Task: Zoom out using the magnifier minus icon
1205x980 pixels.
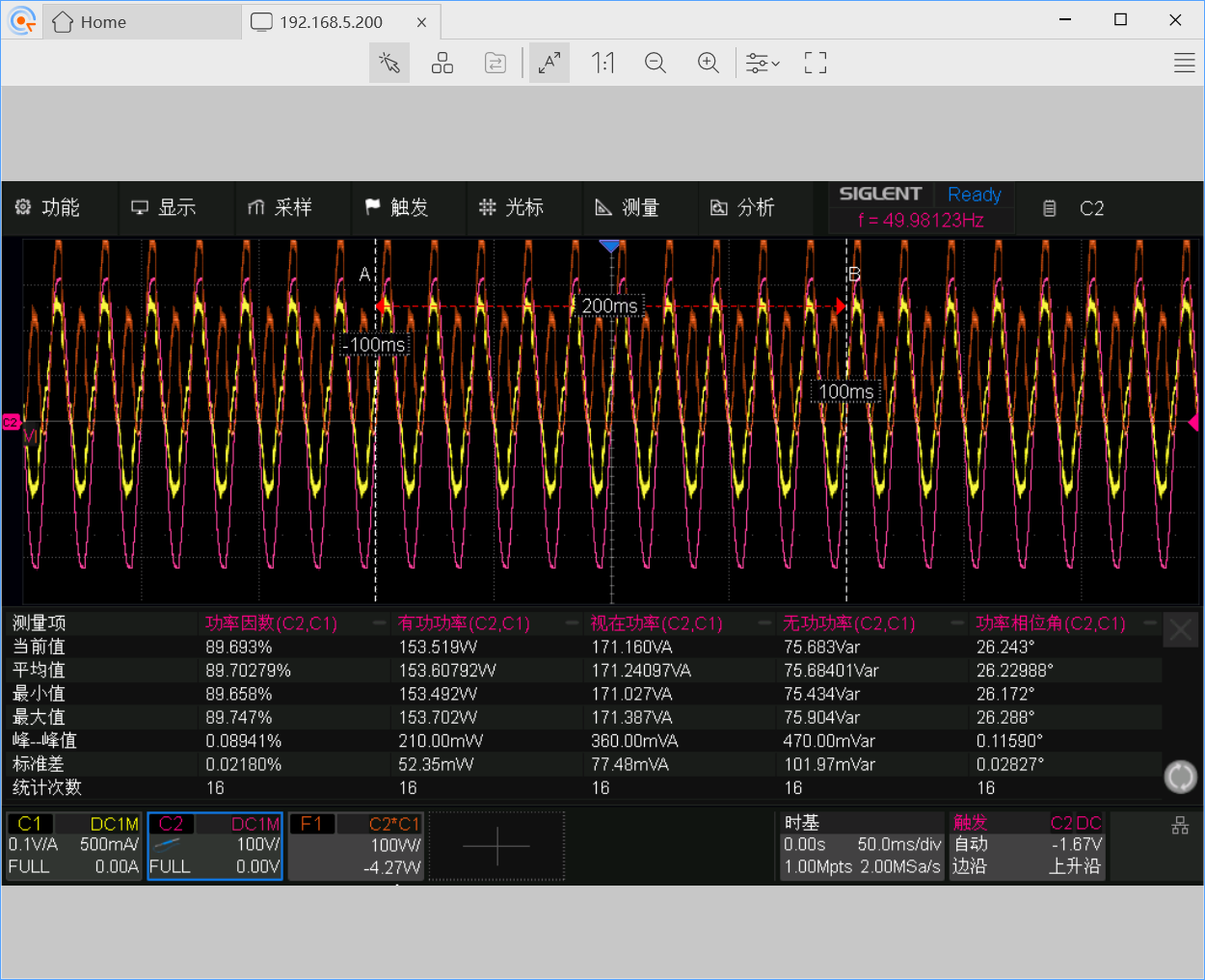Action: pos(656,64)
